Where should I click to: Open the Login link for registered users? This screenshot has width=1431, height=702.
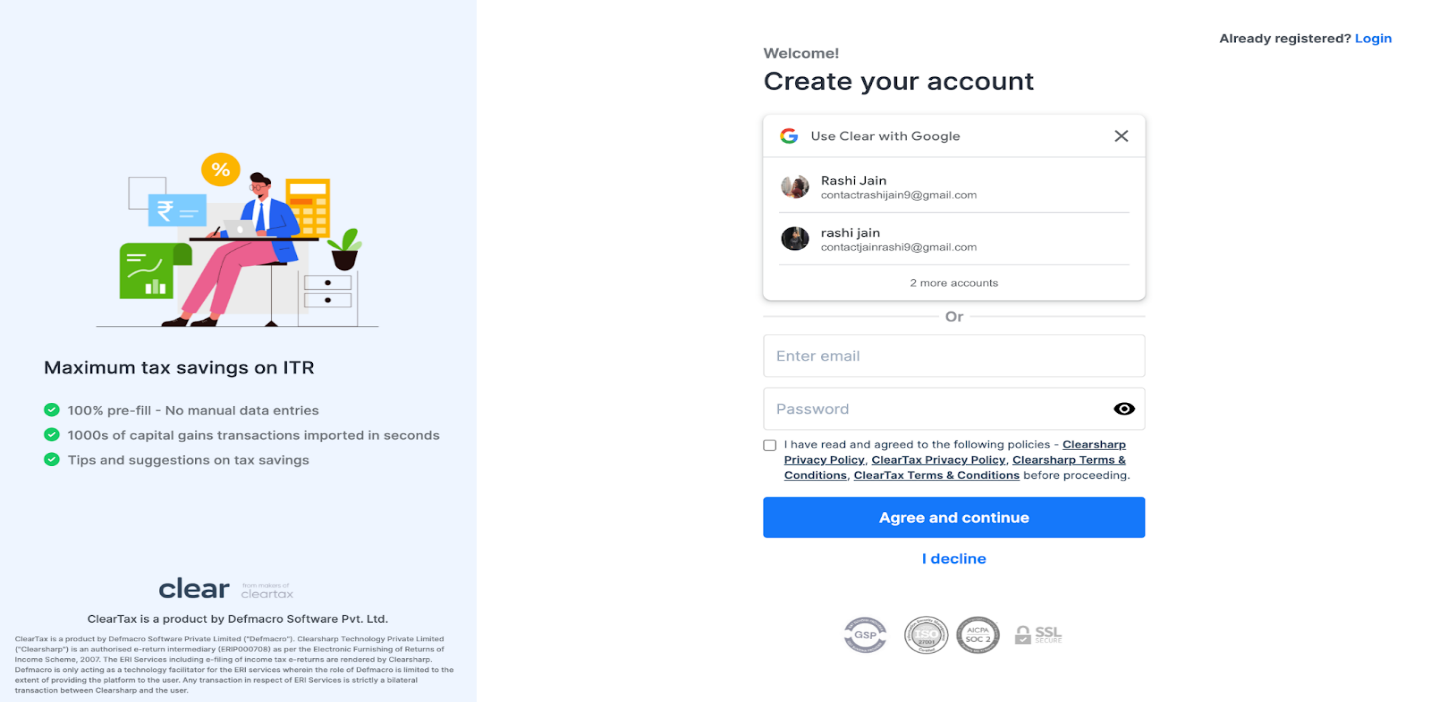[x=1373, y=38]
